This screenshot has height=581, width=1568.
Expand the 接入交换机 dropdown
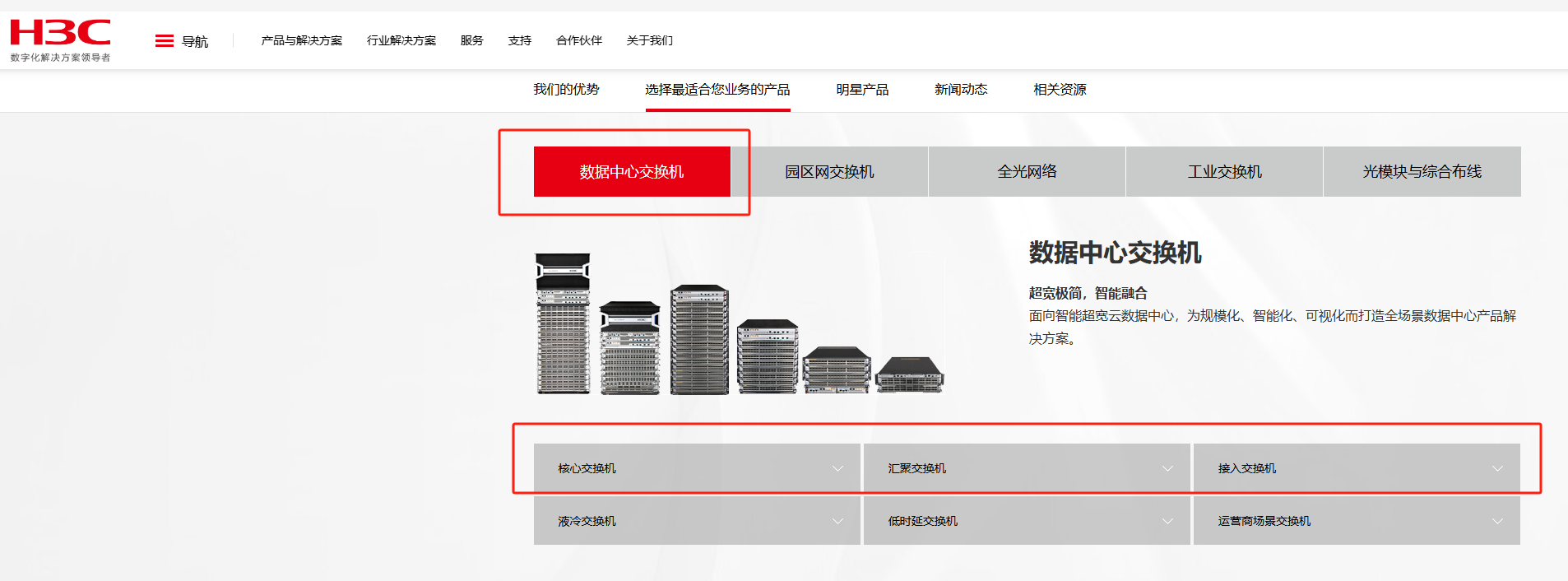pos(1357,468)
